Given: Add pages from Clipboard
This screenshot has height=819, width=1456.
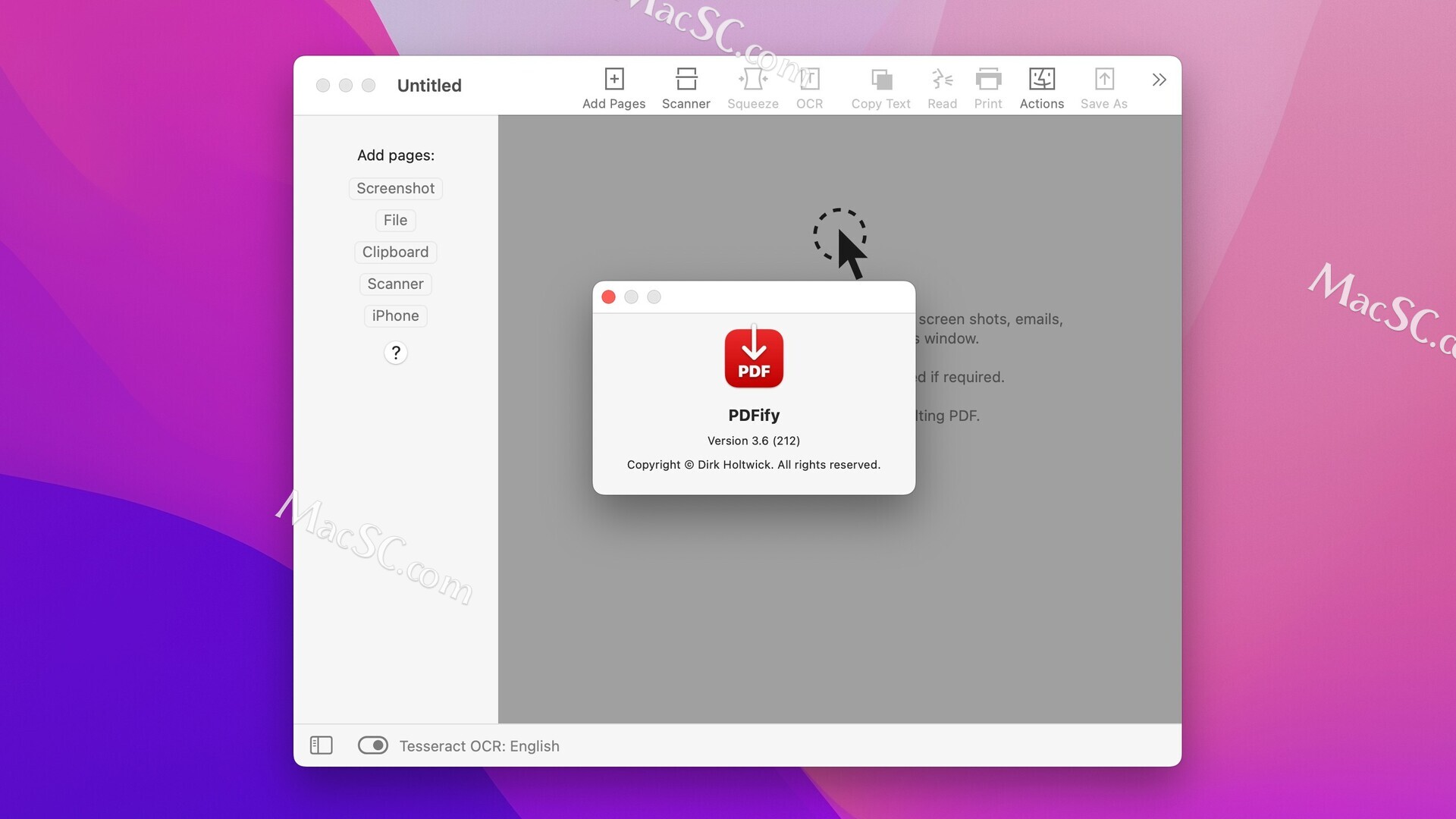Looking at the screenshot, I should pyautogui.click(x=395, y=252).
